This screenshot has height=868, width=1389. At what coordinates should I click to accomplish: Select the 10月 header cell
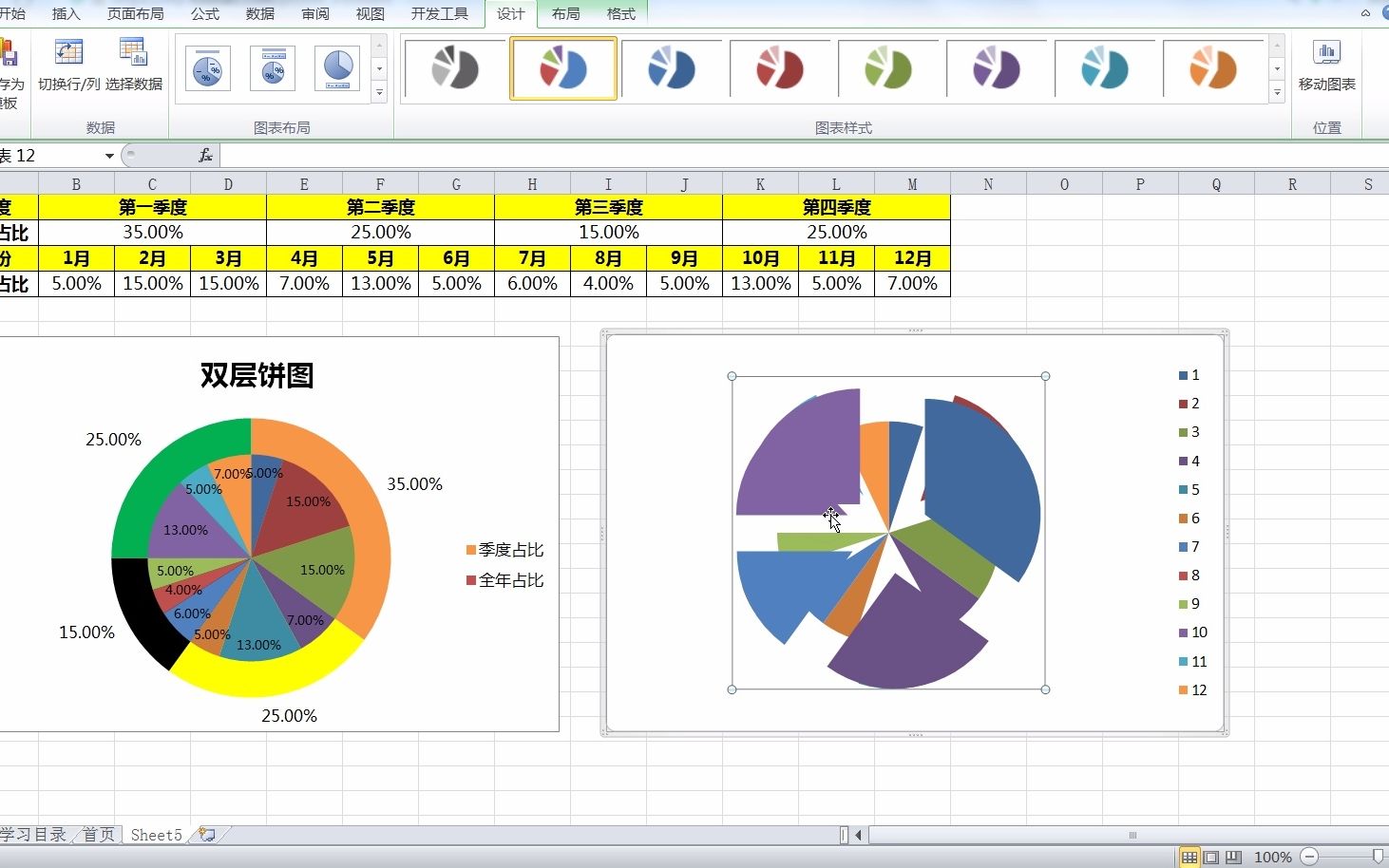tap(760, 258)
